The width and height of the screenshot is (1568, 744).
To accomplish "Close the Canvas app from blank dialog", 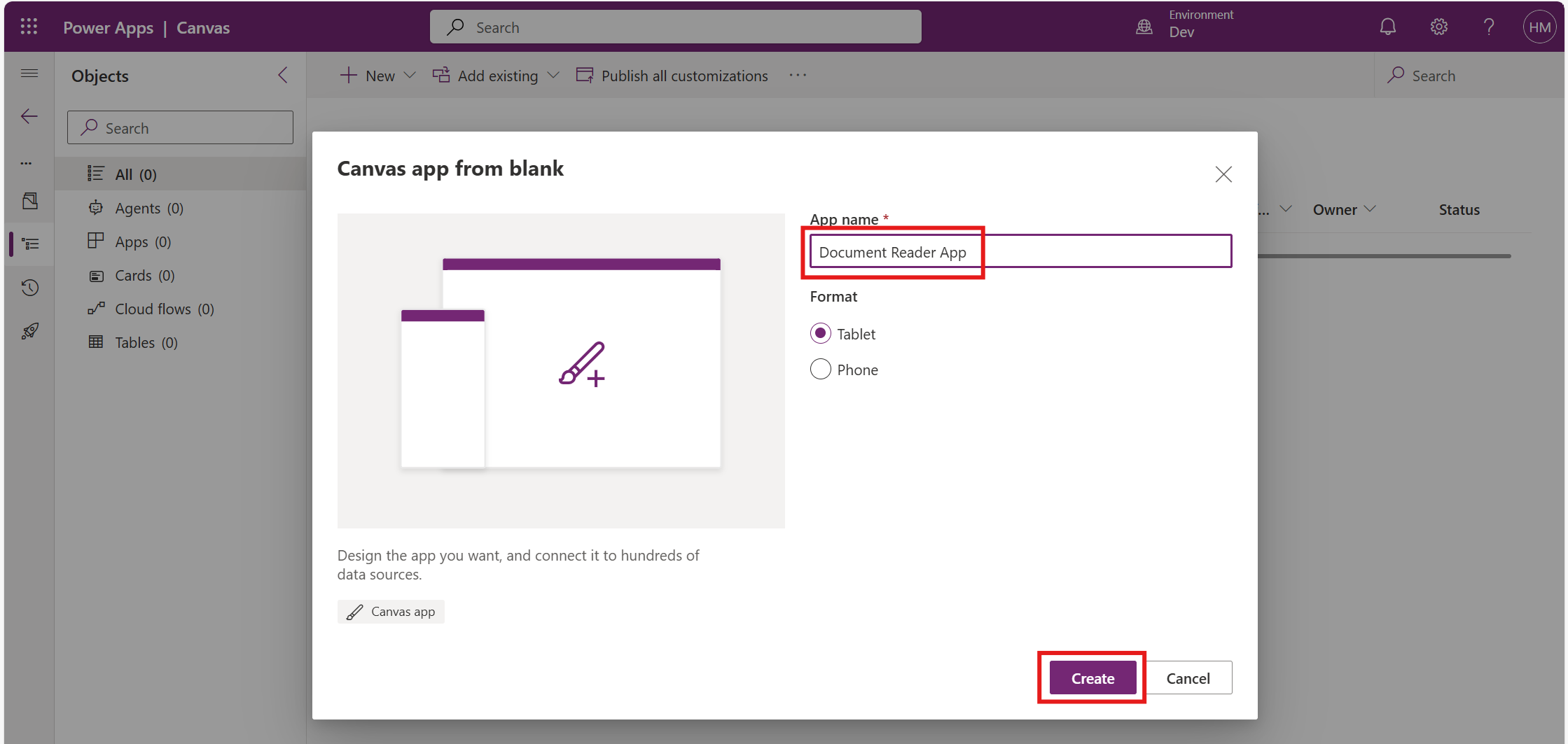I will point(1223,174).
